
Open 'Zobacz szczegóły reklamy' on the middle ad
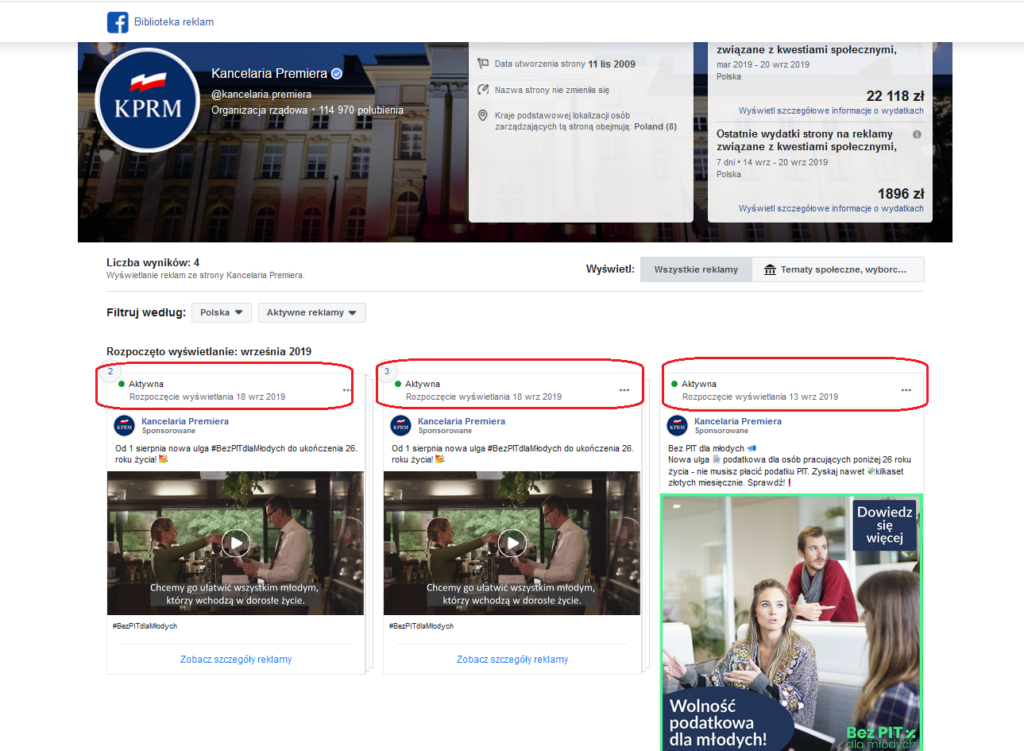[512, 660]
